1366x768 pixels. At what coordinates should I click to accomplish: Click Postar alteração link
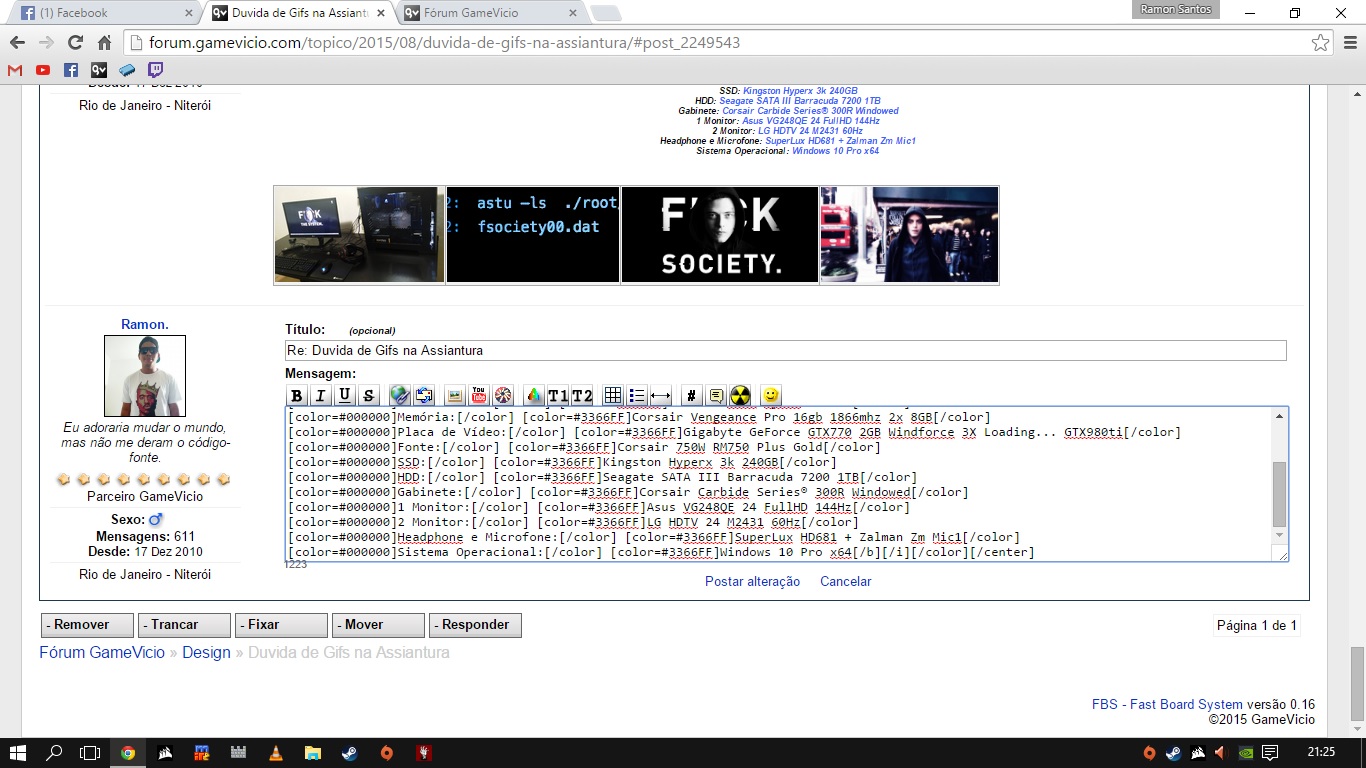[x=752, y=581]
